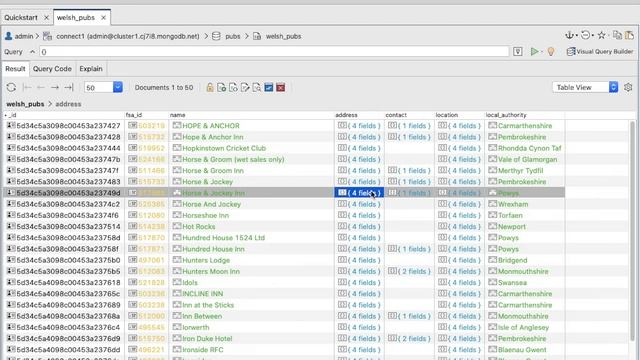Open the Explain tab
The width and height of the screenshot is (640, 360).
click(91, 69)
